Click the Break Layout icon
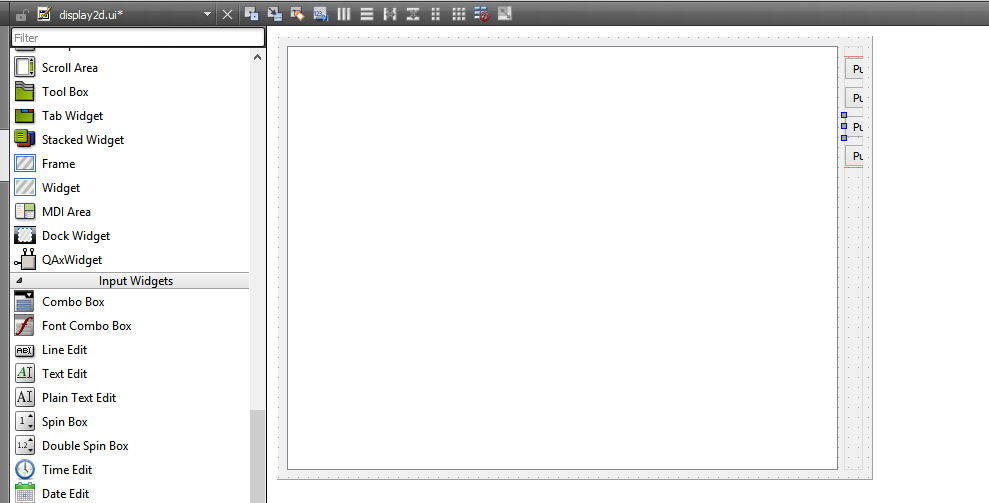The width and height of the screenshot is (989, 503). pyautogui.click(x=481, y=14)
